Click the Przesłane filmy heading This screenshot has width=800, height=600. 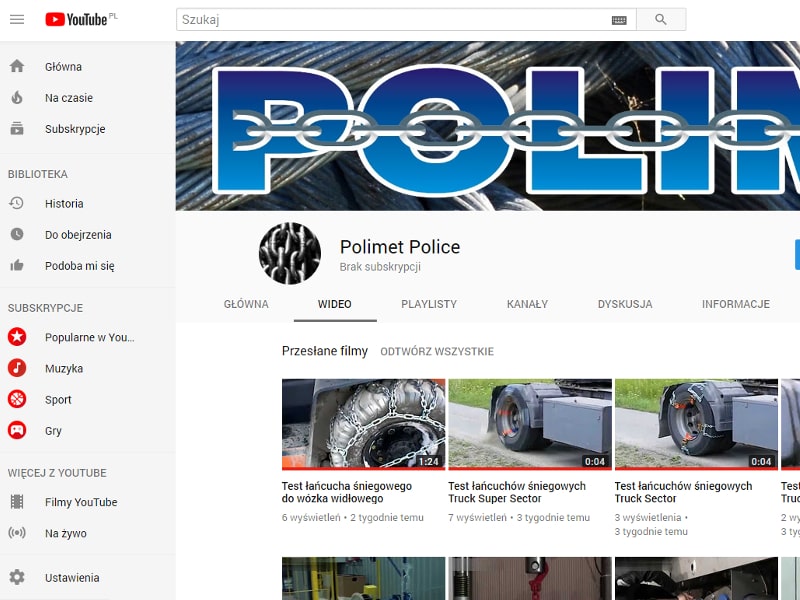coord(324,351)
